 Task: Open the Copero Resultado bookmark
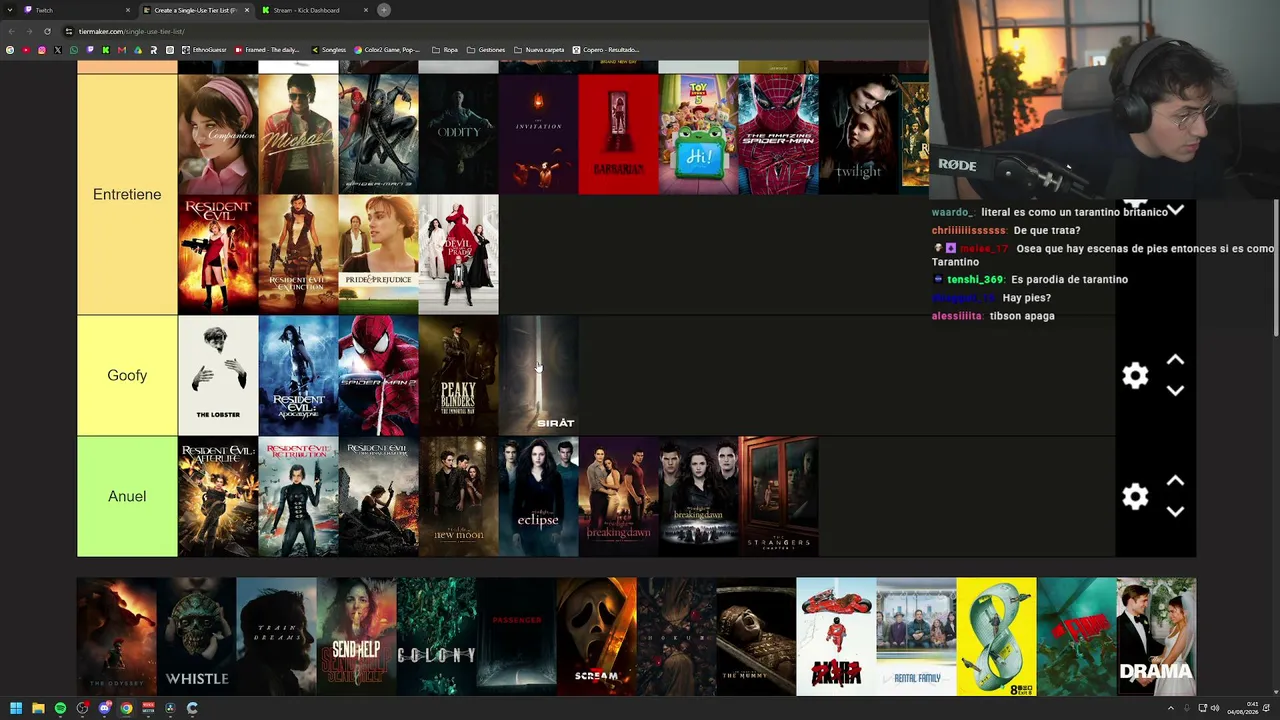(x=605, y=50)
